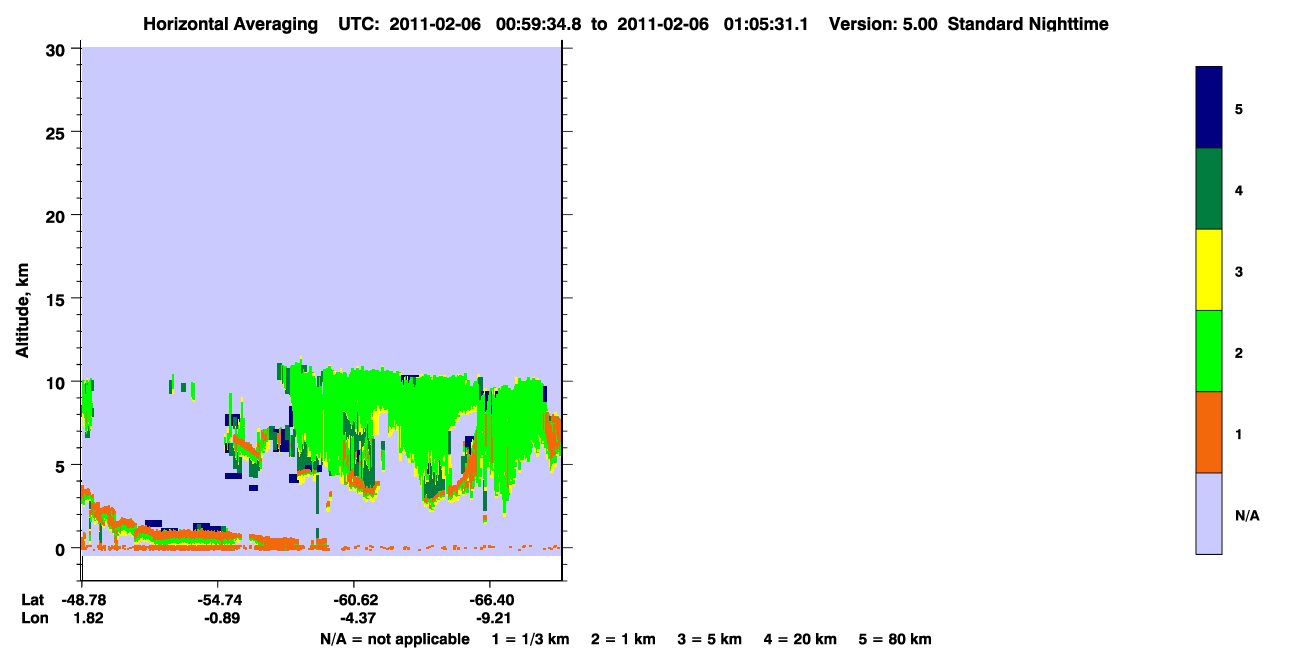Click the lavender N/A colorbar segment
The image size is (1300, 667).
tap(1209, 513)
